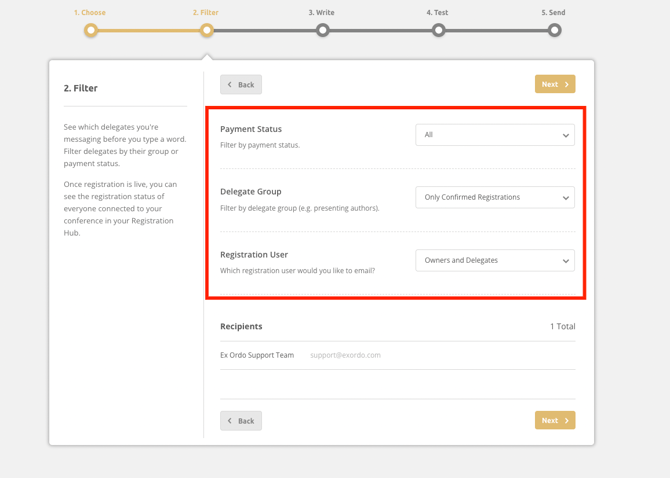Viewport: 670px width, 478px height.
Task: Select the "2. Filter" step label
Action: coord(206,13)
